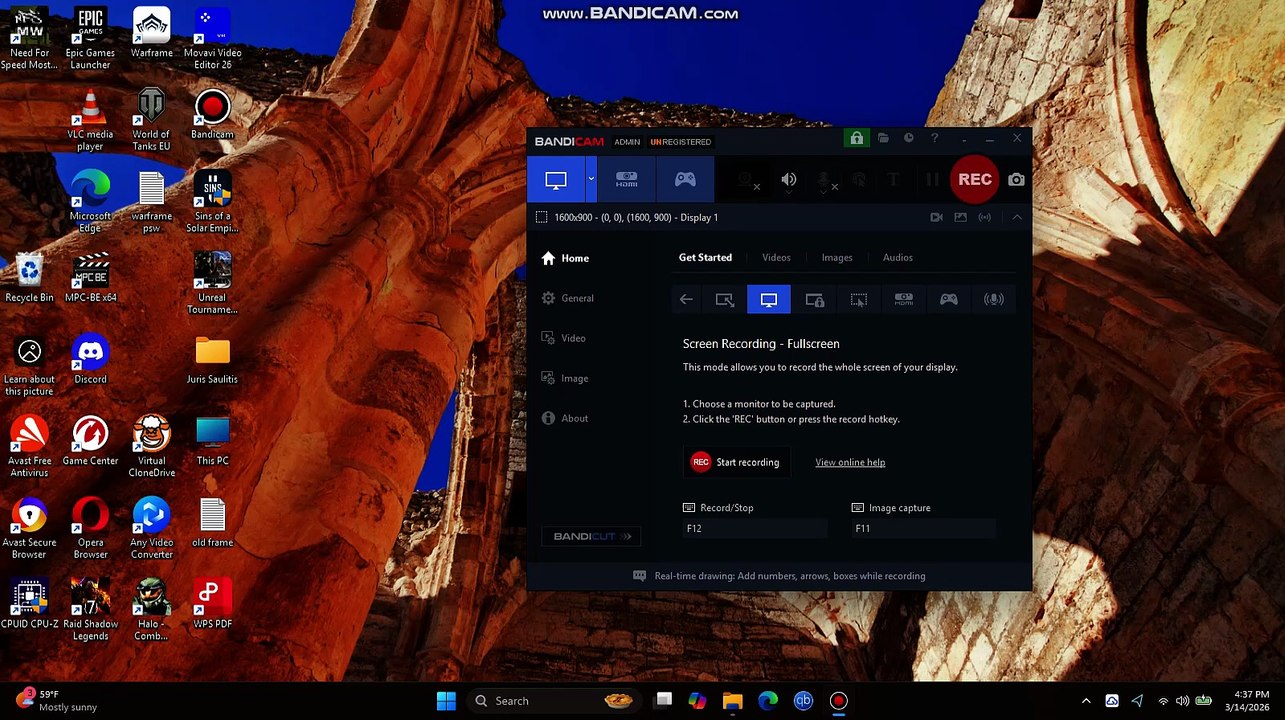
Task: Select rectangle area recording mode icon
Action: tap(725, 299)
